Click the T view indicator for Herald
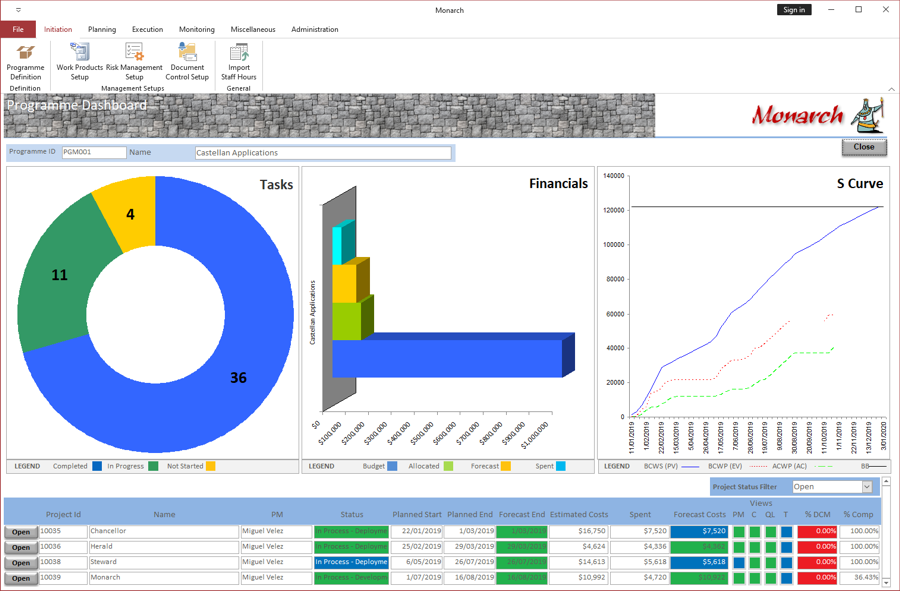 786,547
